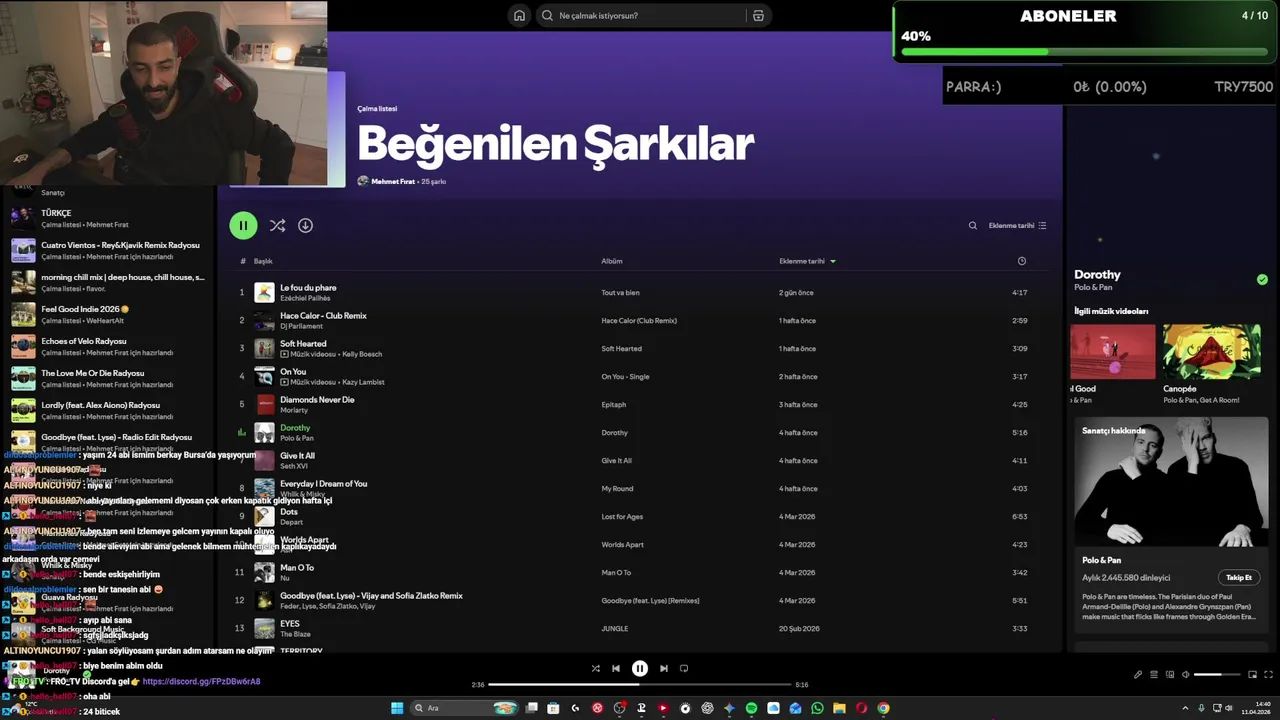This screenshot has height=720, width=1280.
Task: Open the Tout va bien album link
Action: click(620, 293)
